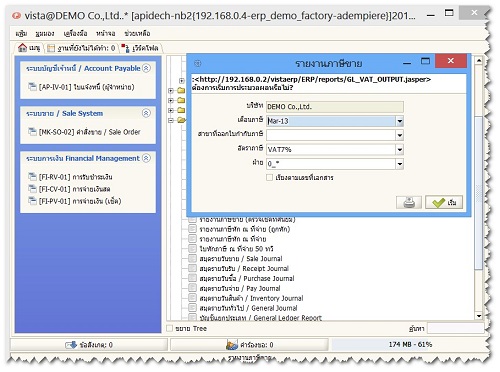This screenshot has height=372, width=500.
Task: Open the empty tax branch dropdown arrow
Action: (x=400, y=135)
